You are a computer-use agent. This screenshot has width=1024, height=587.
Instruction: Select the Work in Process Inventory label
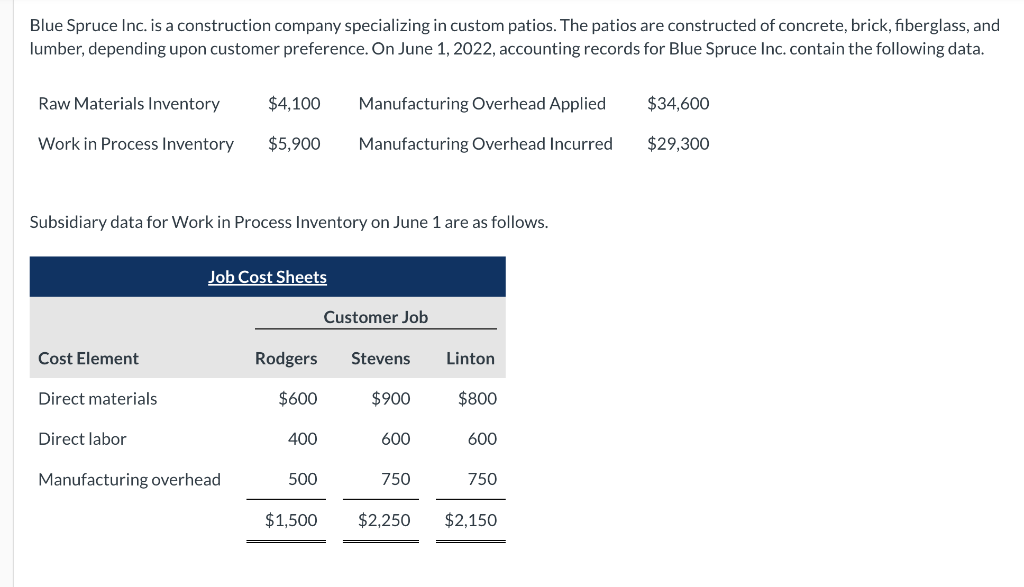coord(136,144)
